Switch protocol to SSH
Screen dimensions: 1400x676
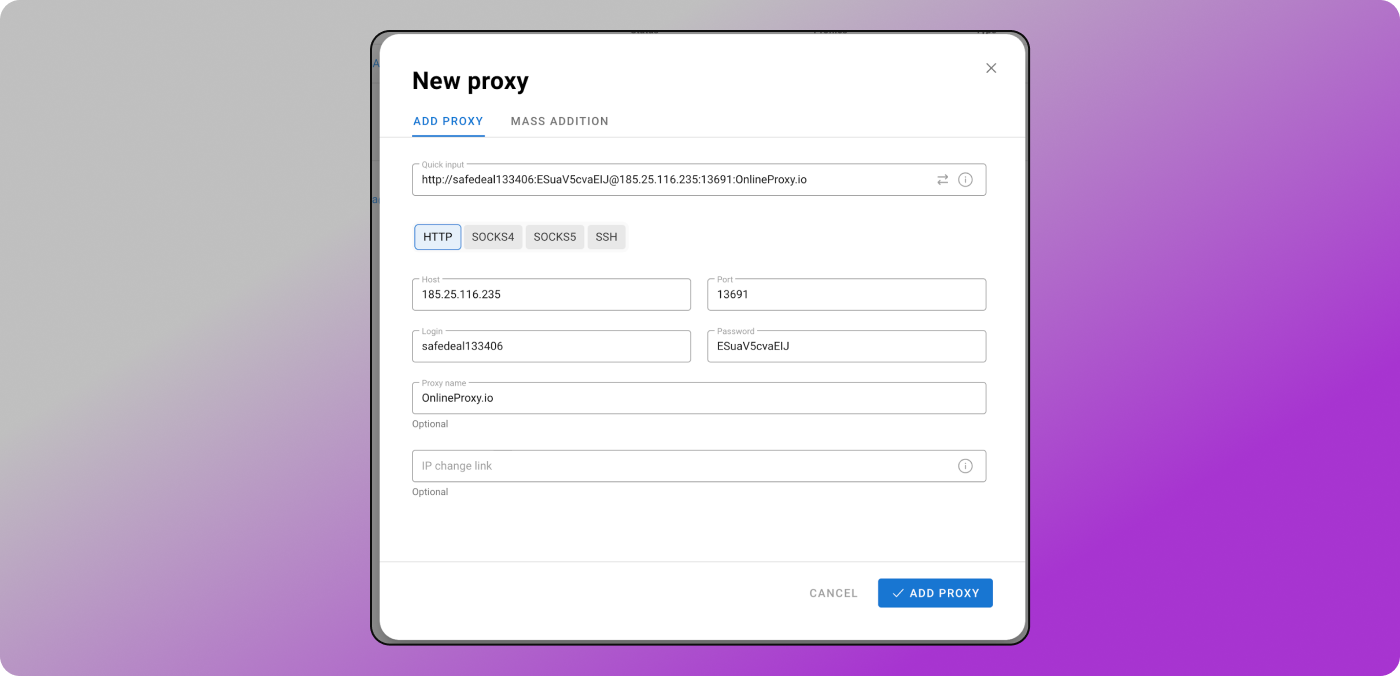click(606, 237)
